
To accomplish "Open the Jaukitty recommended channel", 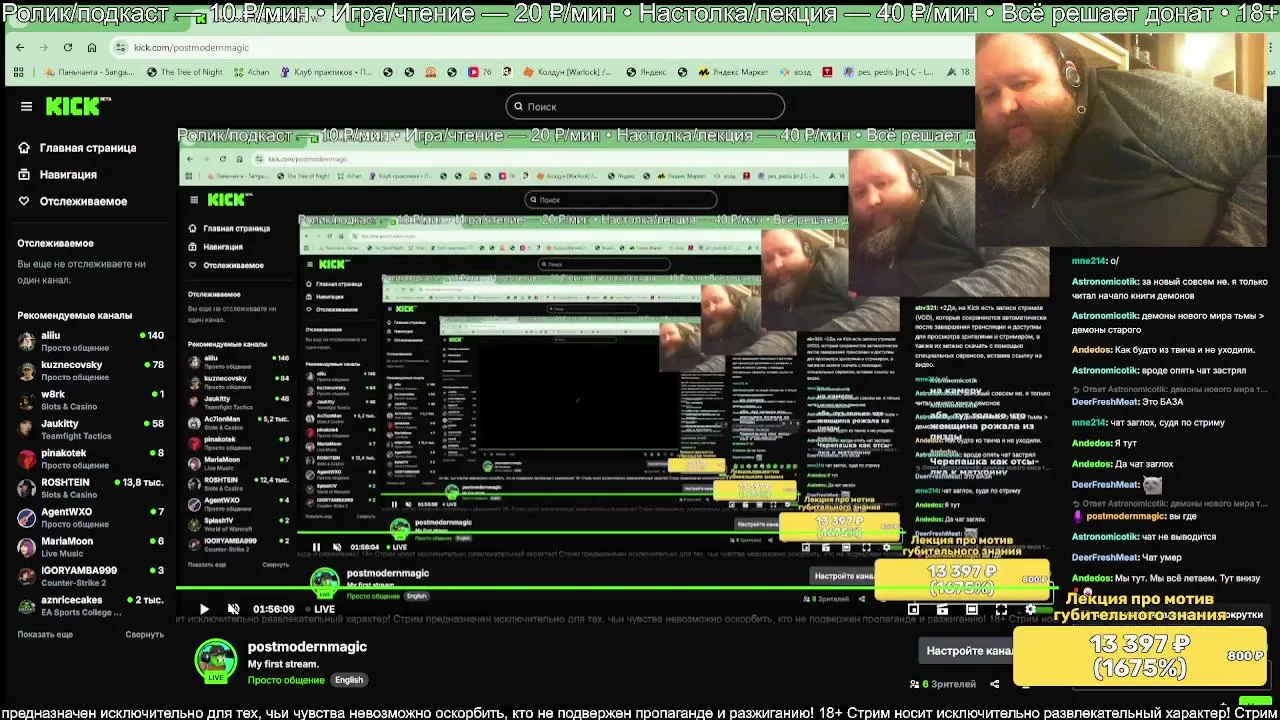I will coord(90,429).
